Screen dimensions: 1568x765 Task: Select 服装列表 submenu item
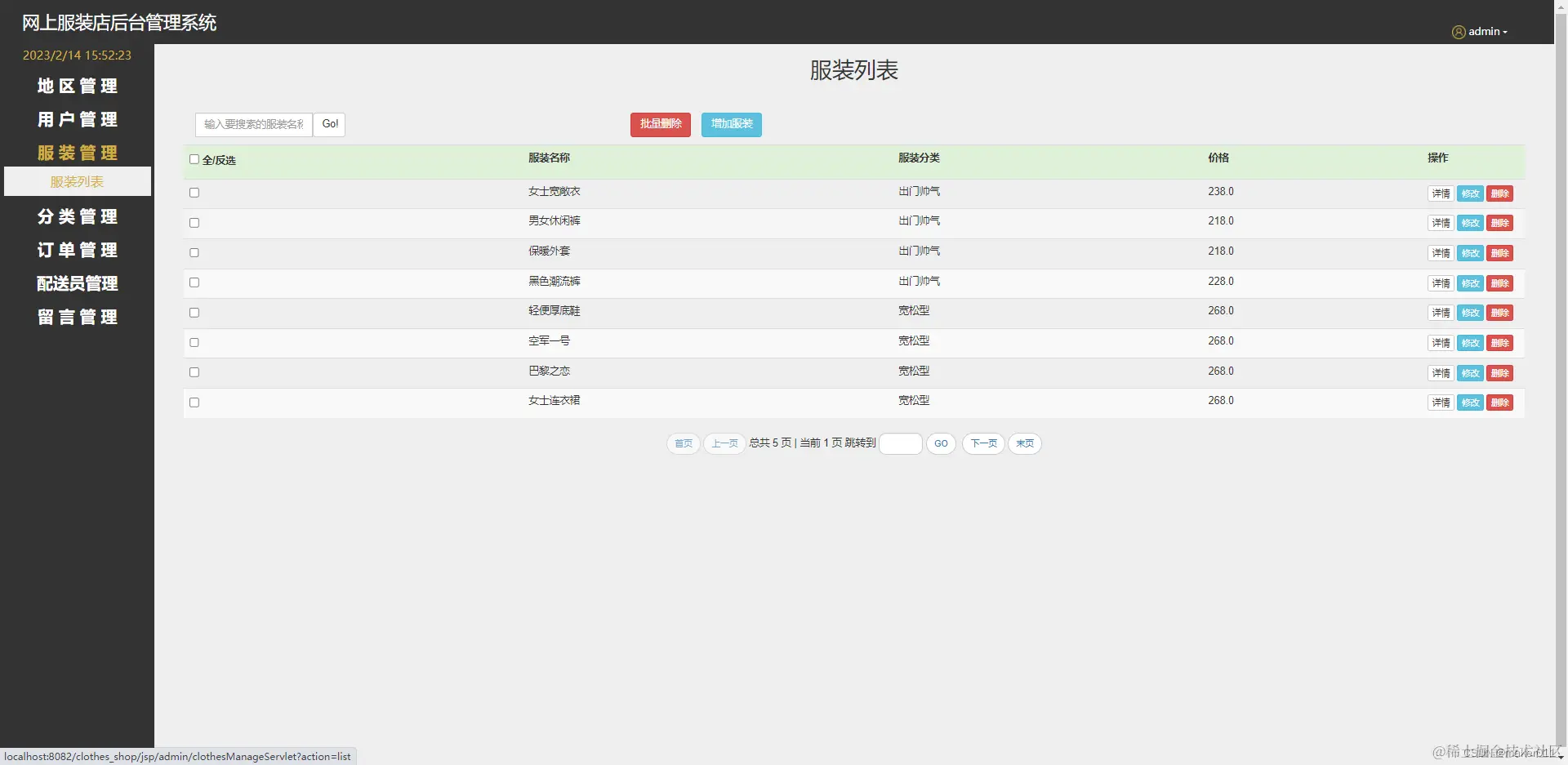coord(78,181)
